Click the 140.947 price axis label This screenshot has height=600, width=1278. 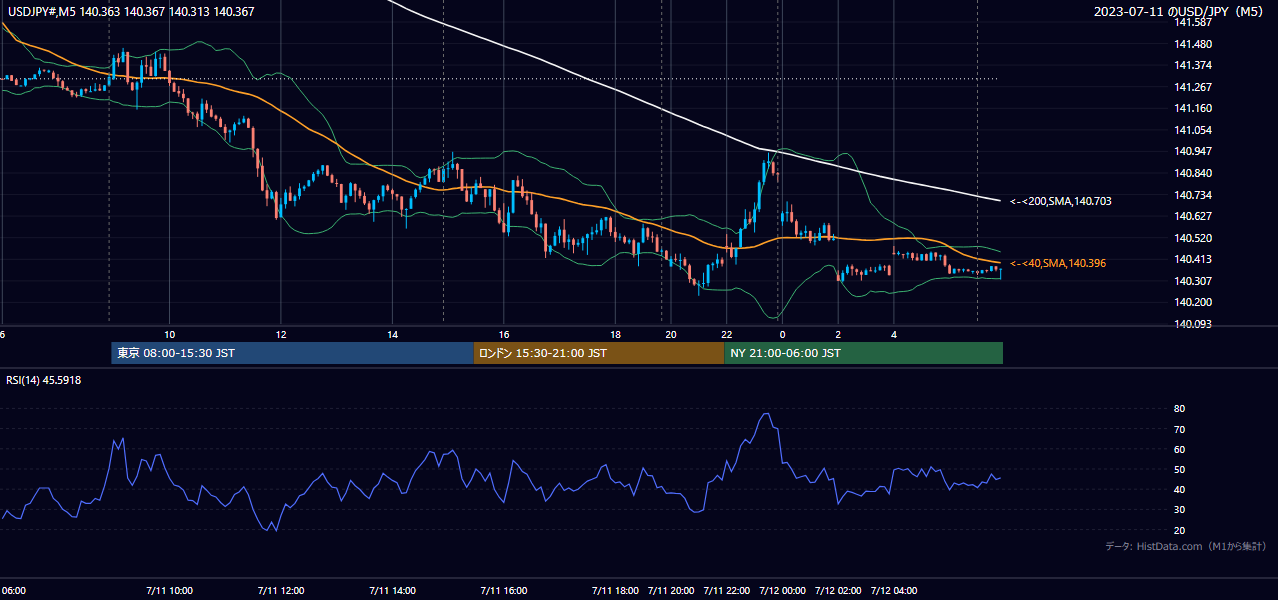1195,152
